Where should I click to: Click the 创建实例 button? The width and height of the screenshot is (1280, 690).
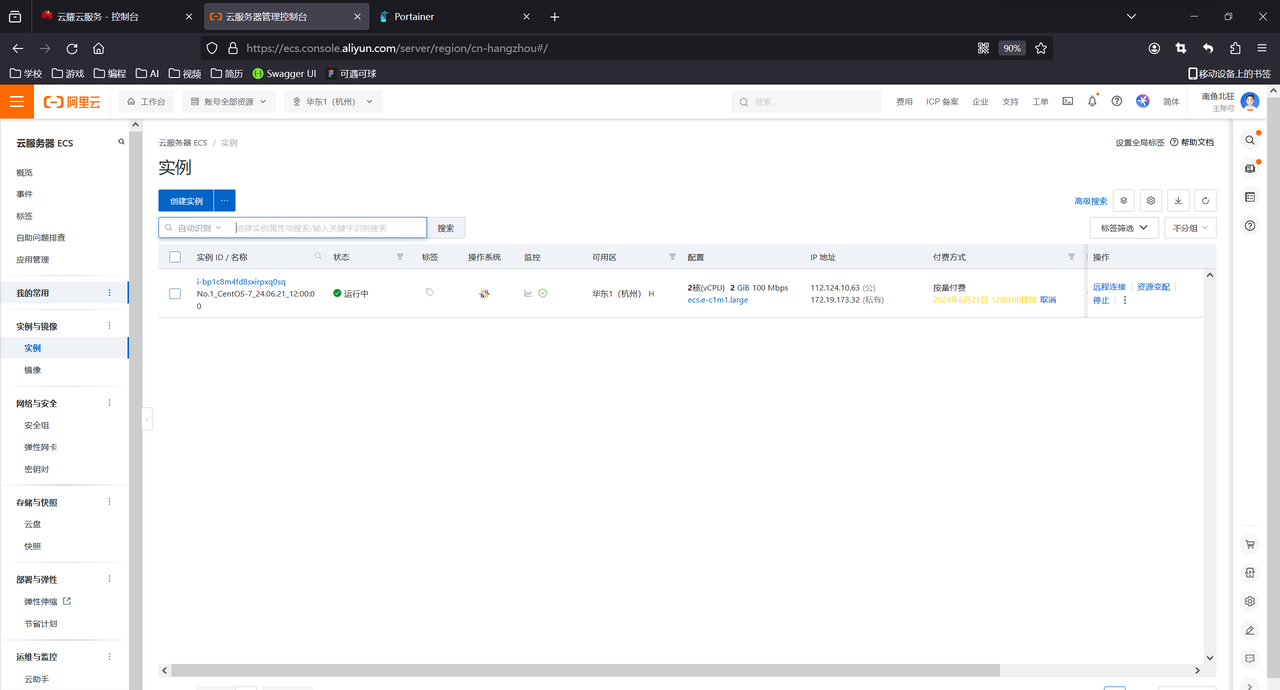pos(186,201)
